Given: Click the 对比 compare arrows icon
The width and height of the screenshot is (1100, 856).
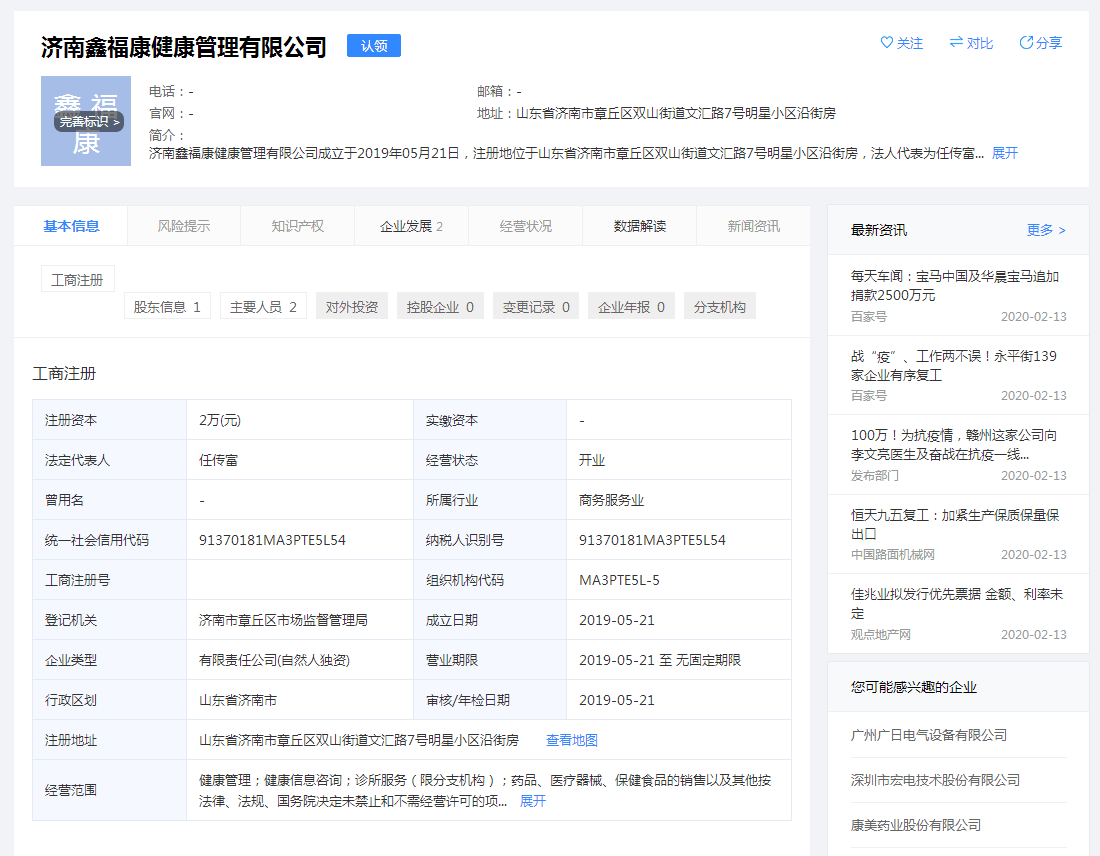Looking at the screenshot, I should coord(956,43).
